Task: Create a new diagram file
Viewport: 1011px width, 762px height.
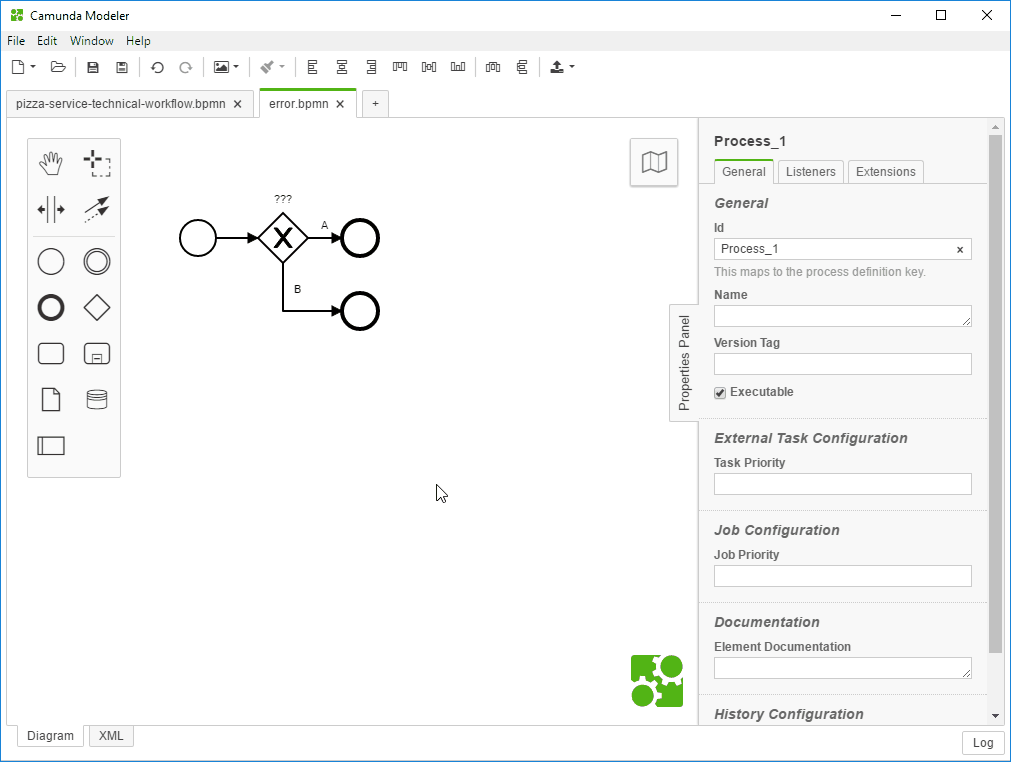Action: click(x=18, y=67)
